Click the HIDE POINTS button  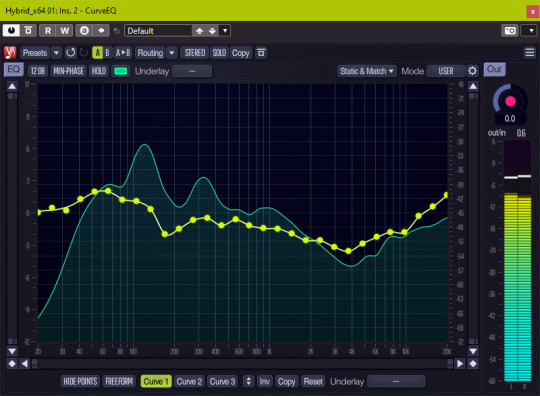click(80, 381)
